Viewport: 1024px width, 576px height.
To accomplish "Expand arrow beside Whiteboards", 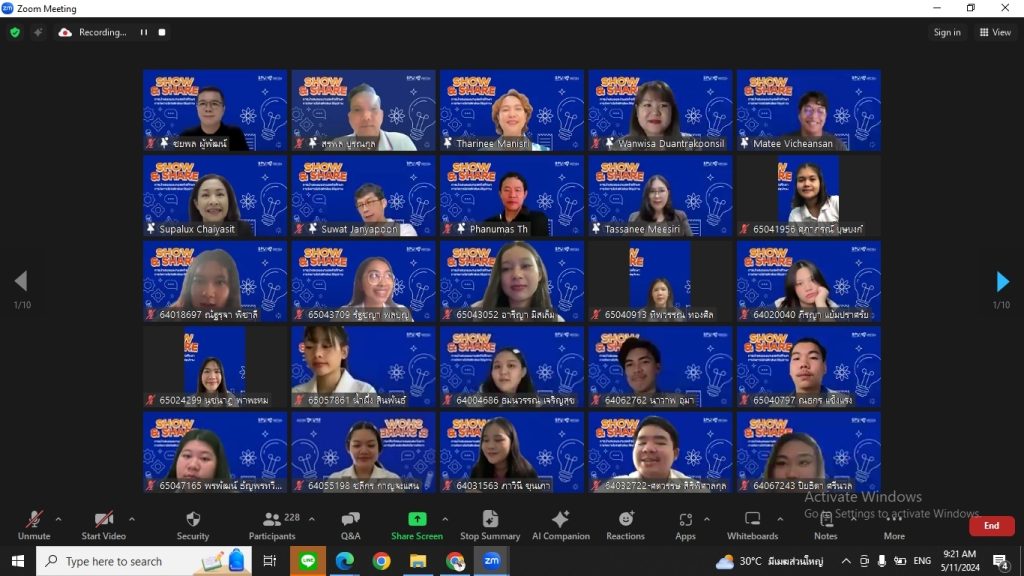I will [780, 519].
